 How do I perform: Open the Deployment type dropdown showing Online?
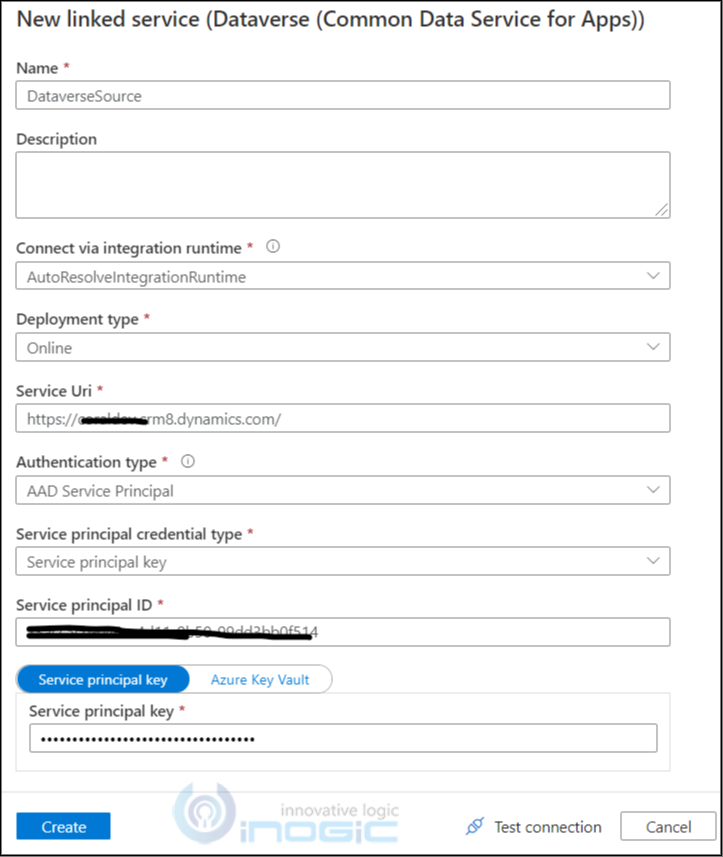343,347
